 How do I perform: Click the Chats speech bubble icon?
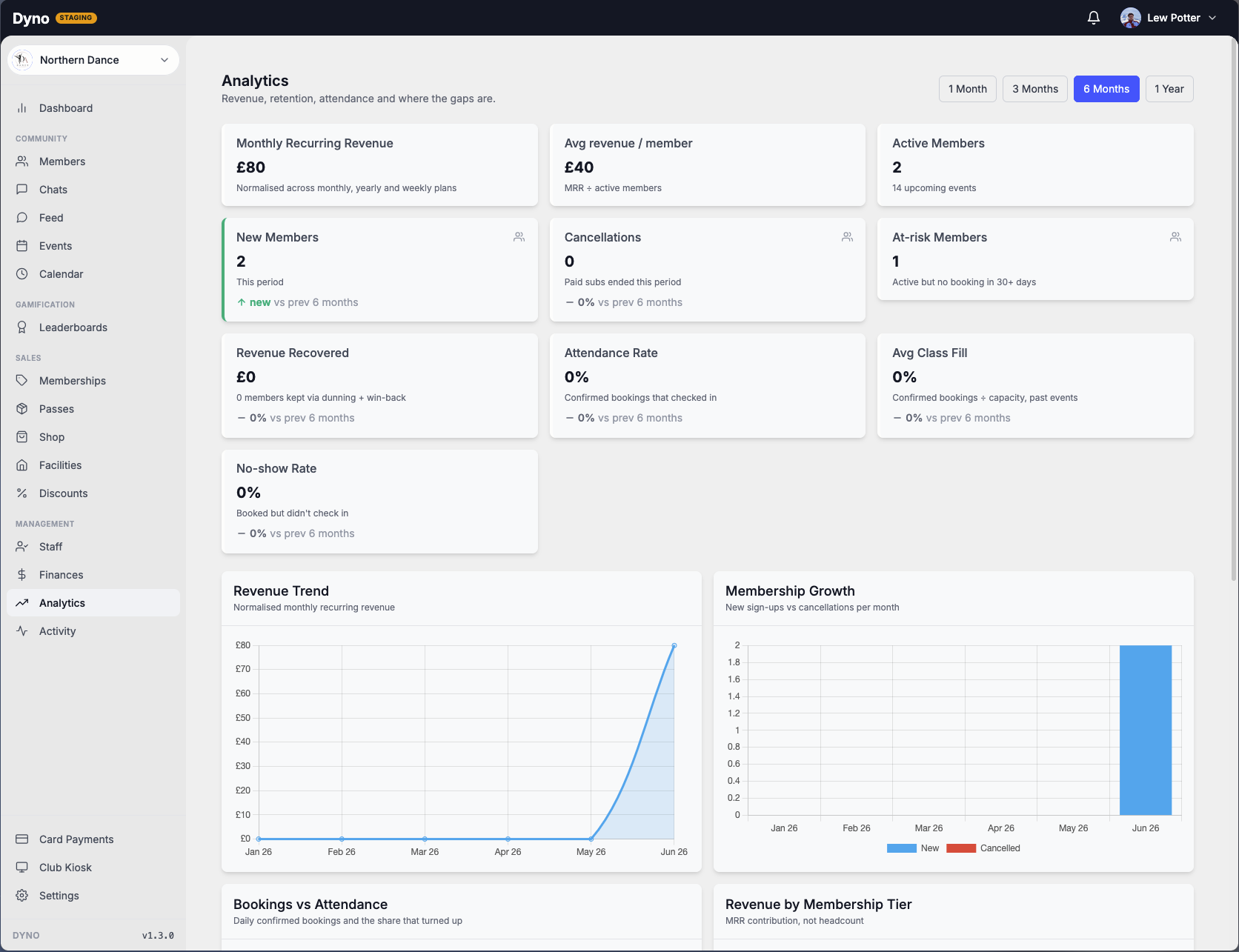coord(22,190)
